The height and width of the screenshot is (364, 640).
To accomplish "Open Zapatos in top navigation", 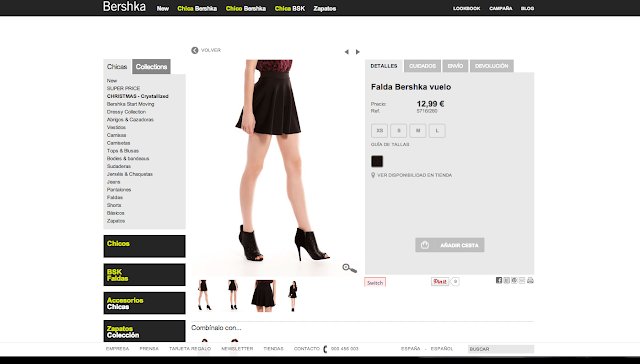I will (x=325, y=9).
